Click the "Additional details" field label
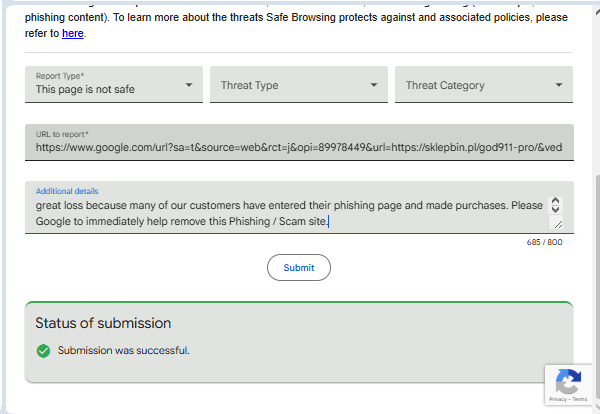 (x=67, y=191)
